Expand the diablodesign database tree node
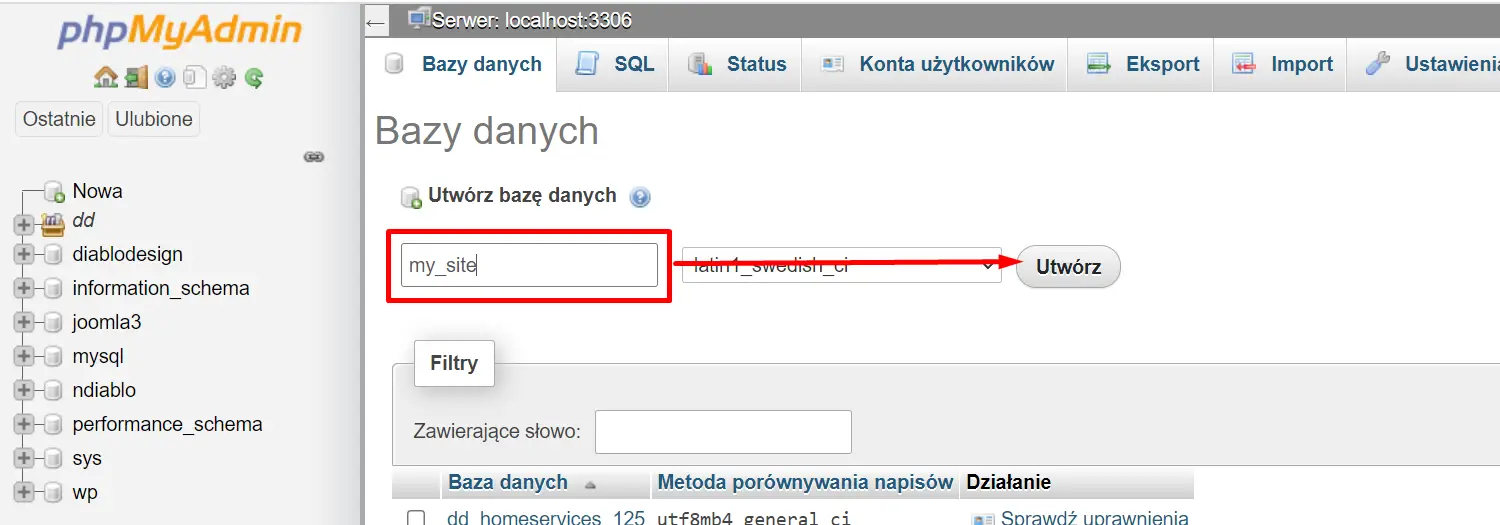The height and width of the screenshot is (525, 1500). coord(25,254)
